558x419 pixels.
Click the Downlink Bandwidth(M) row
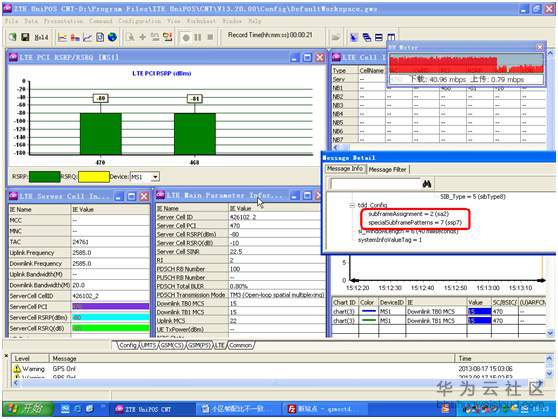tap(79, 286)
